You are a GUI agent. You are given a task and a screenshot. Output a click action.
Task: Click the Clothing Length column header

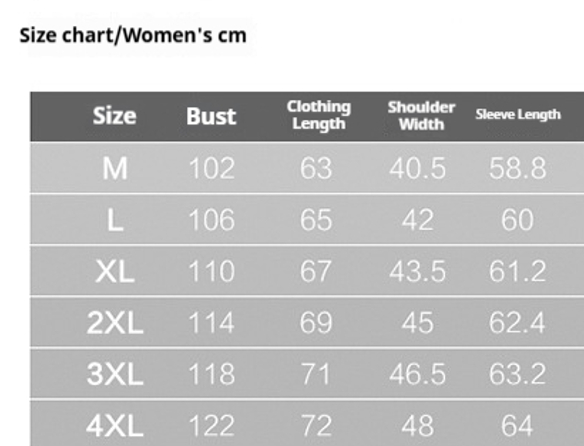pos(319,115)
